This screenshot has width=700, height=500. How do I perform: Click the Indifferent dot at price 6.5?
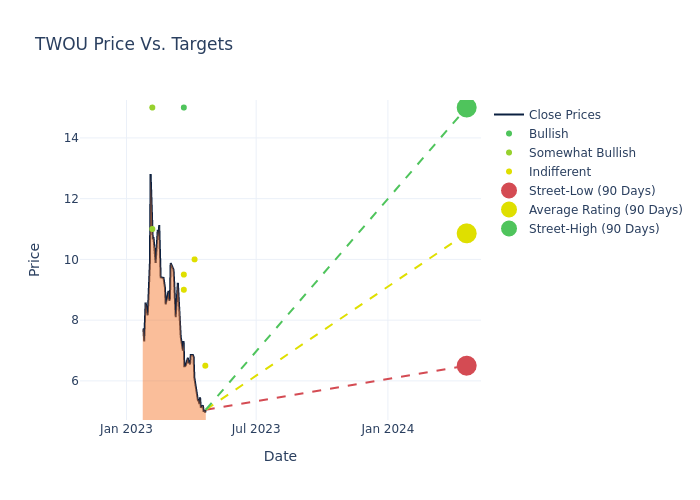[x=205, y=366]
